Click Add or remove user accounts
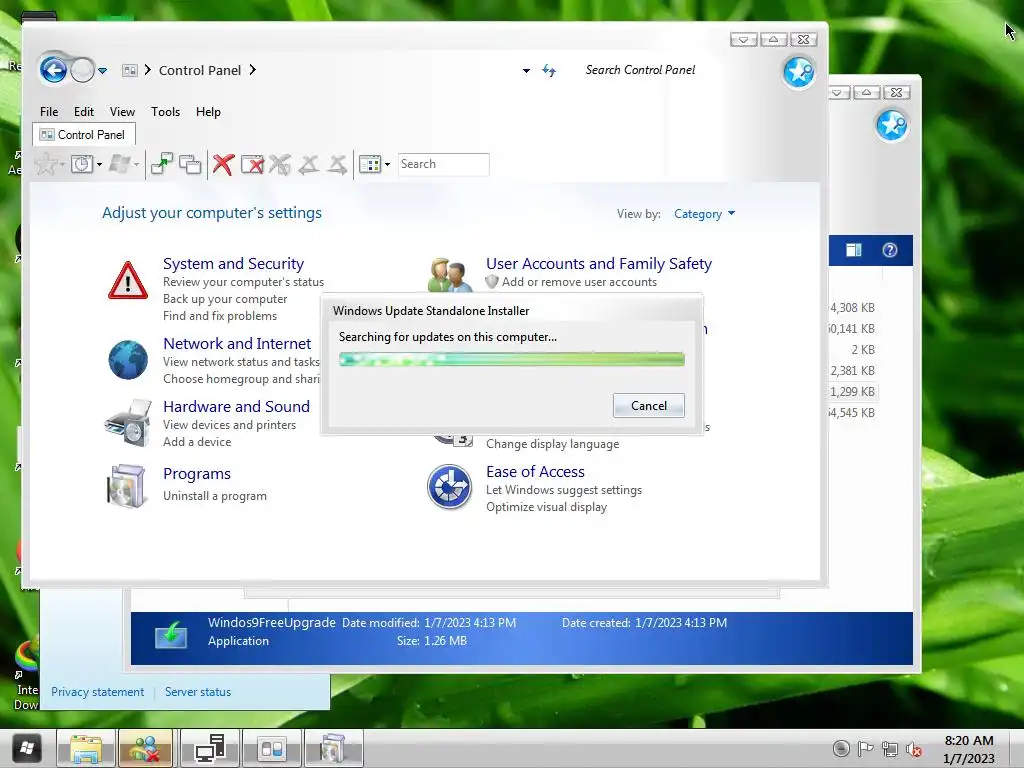The width and height of the screenshot is (1024, 768). point(579,281)
